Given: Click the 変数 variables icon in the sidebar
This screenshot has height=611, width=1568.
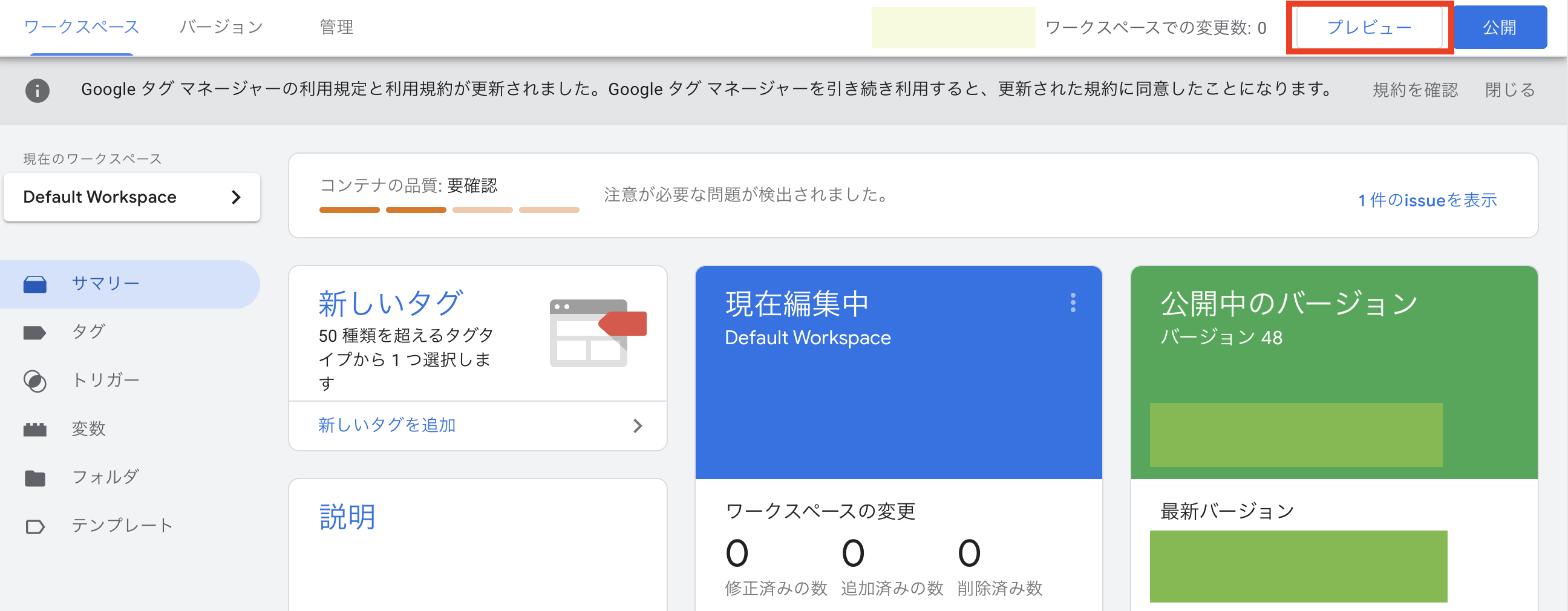Looking at the screenshot, I should click(x=34, y=430).
